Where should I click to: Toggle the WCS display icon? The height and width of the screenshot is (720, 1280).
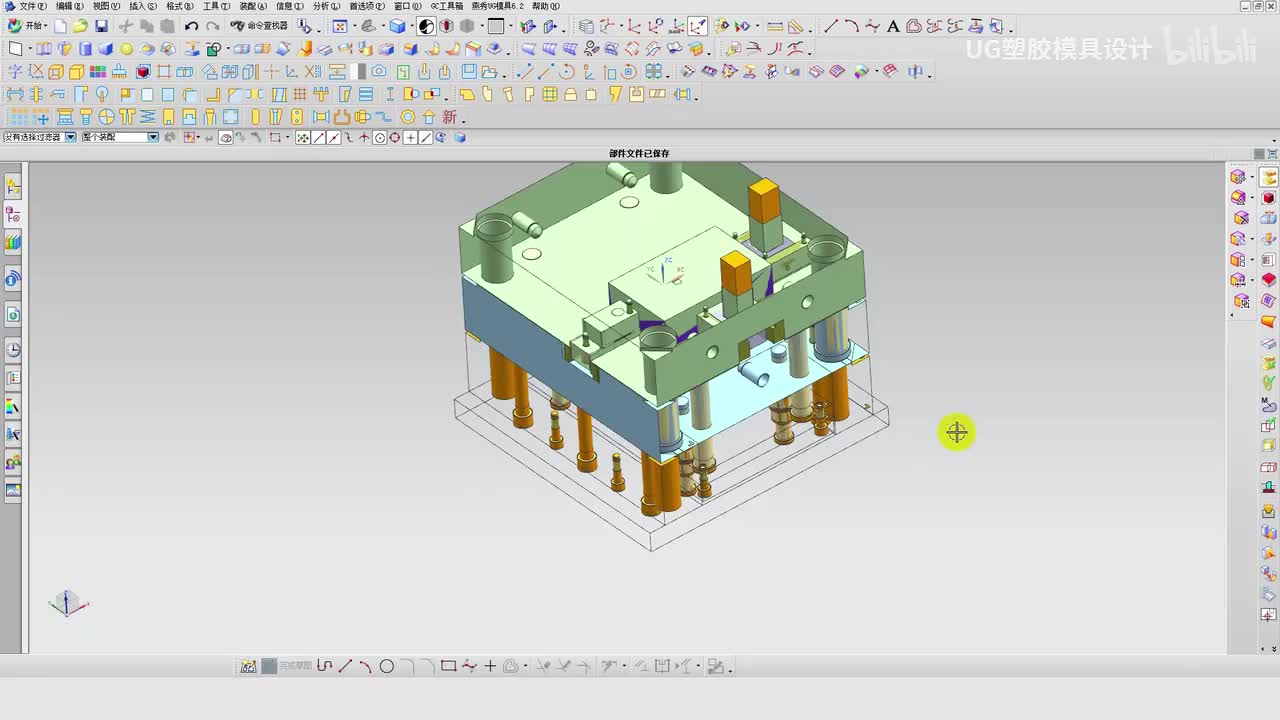coord(698,26)
